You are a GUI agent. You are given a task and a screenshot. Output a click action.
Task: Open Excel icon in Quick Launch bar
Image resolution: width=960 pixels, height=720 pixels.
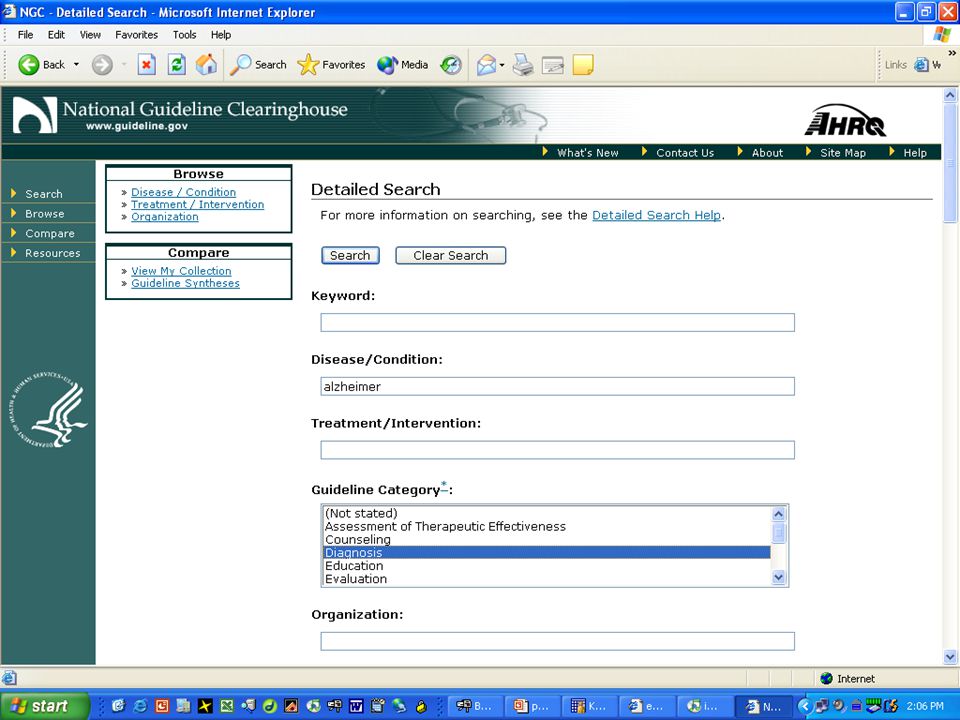pos(227,706)
